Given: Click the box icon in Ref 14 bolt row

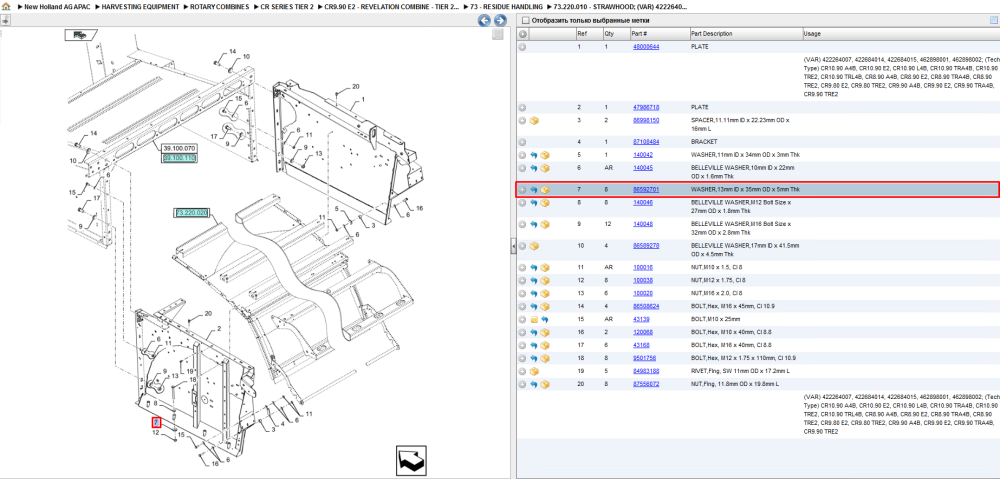Looking at the screenshot, I should (x=545, y=306).
